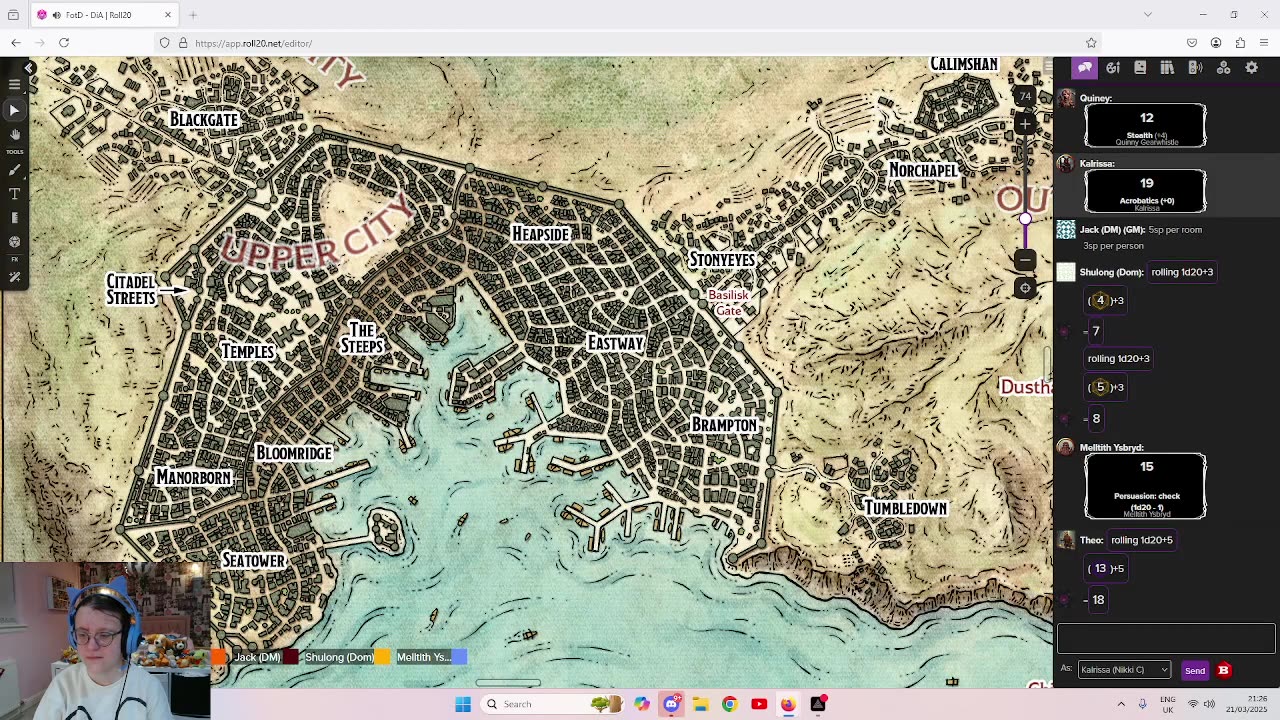Open YouTube app from taskbar
This screenshot has width=1280, height=720.
click(x=759, y=704)
